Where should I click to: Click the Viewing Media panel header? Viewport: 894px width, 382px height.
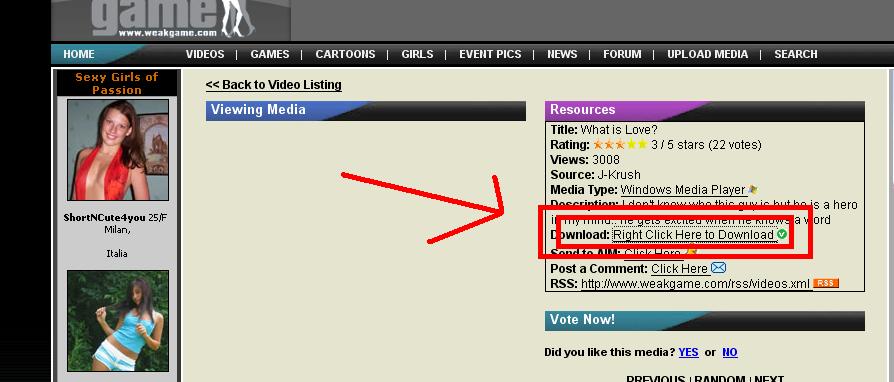click(x=365, y=111)
